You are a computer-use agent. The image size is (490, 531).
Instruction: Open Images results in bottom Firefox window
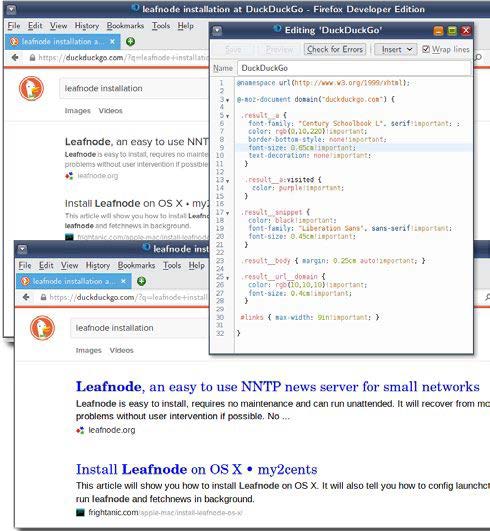88,350
